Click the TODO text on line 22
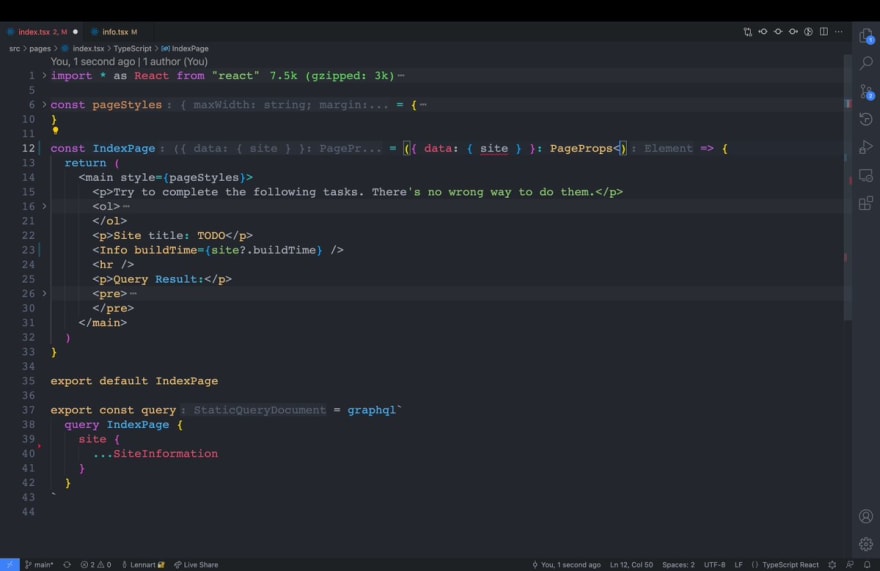880x571 pixels. (x=211, y=235)
